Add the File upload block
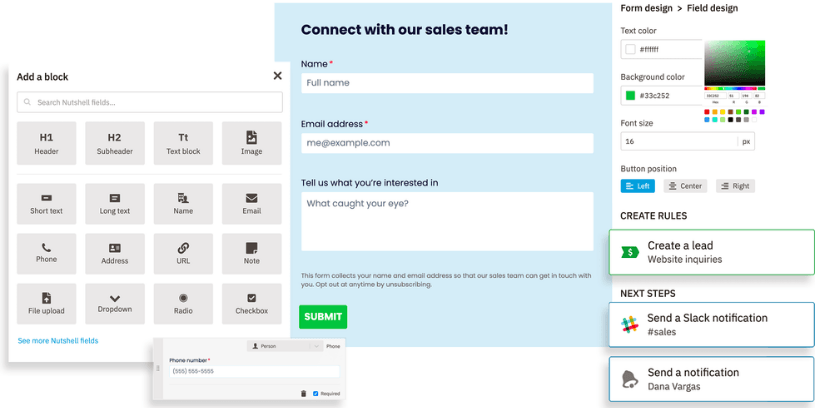The height and width of the screenshot is (408, 815). pyautogui.click(x=47, y=303)
